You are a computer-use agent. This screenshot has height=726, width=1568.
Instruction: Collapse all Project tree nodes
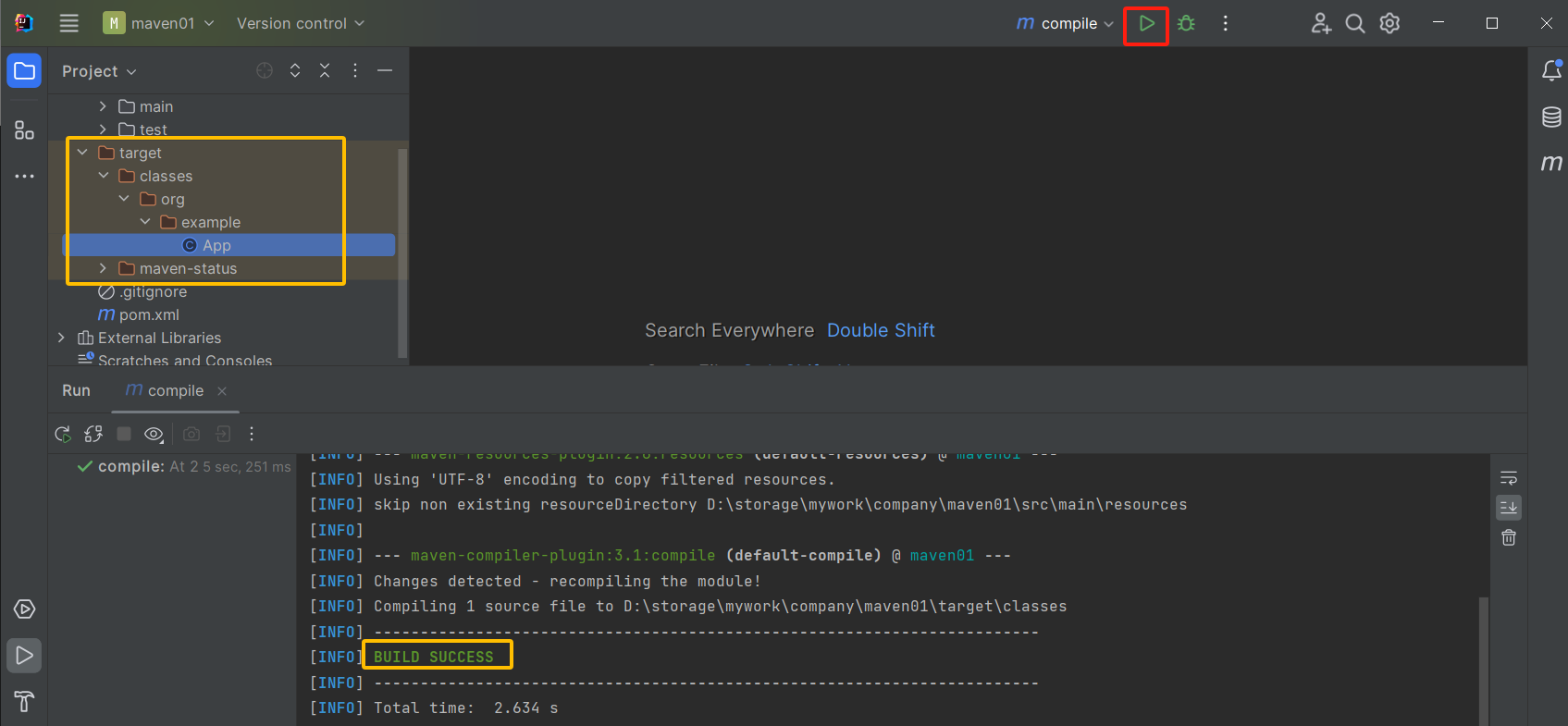pyautogui.click(x=325, y=70)
